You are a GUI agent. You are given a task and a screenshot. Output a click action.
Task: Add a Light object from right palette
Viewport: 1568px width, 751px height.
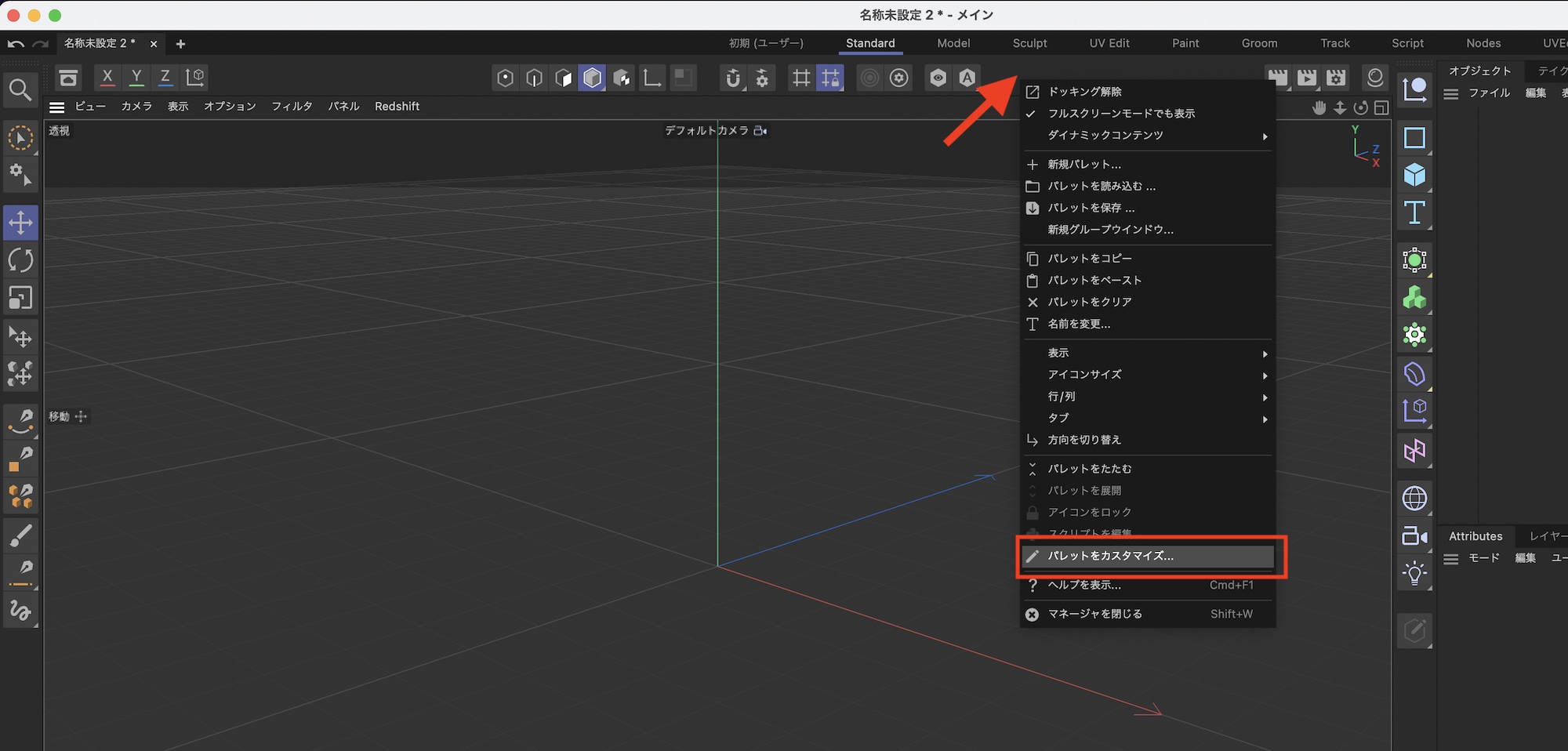click(1414, 574)
